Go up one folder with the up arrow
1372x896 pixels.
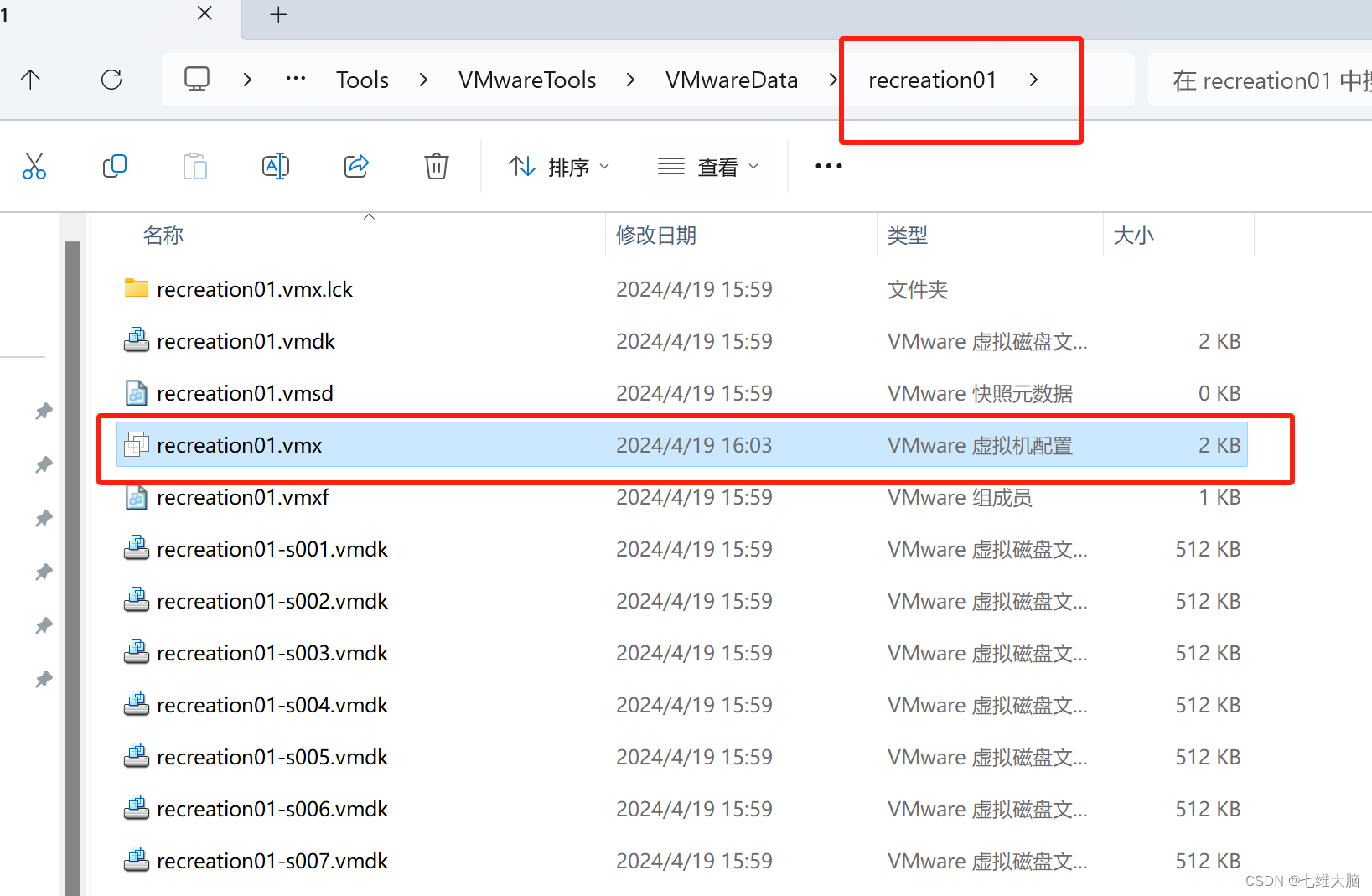tap(30, 80)
